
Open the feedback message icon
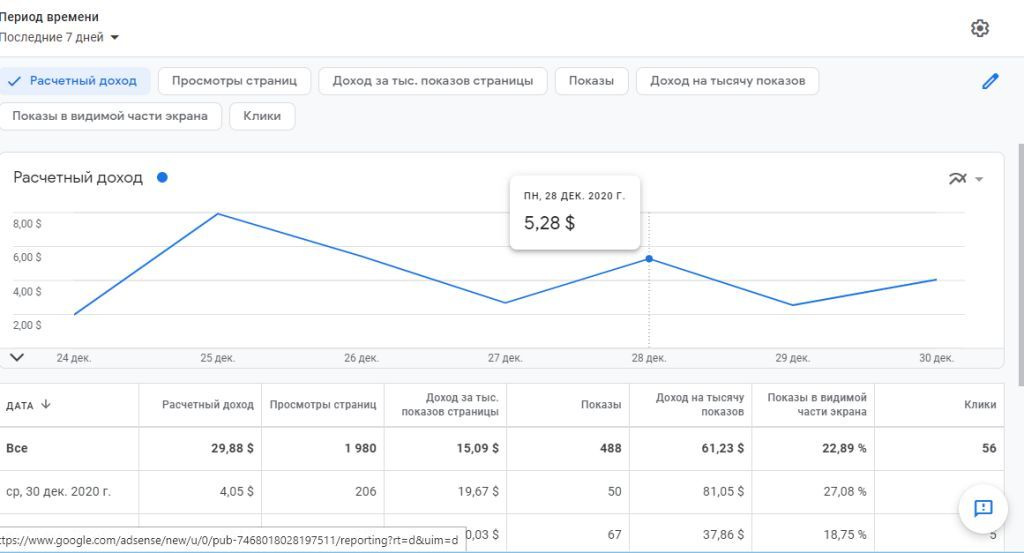click(x=983, y=508)
